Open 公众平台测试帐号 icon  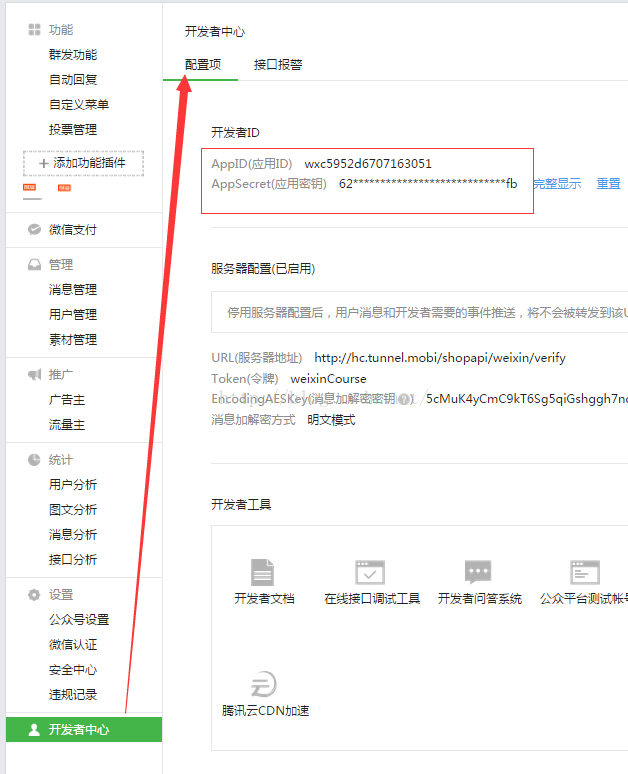585,572
